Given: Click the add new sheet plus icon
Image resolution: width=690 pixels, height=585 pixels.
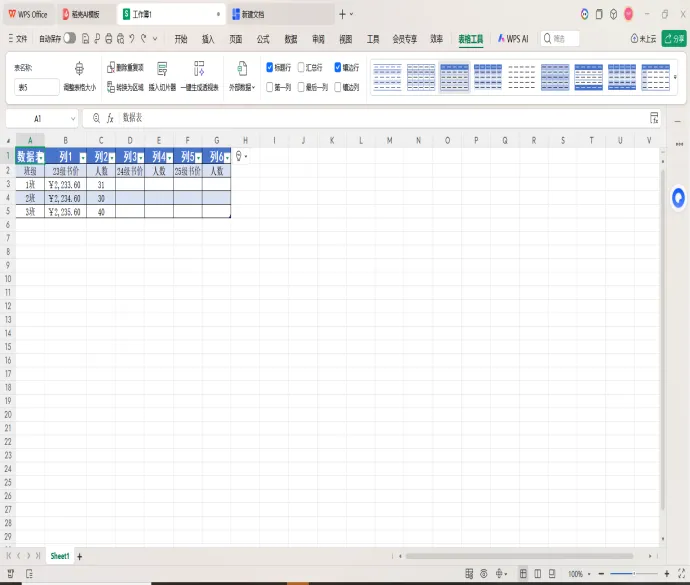Looking at the screenshot, I should pyautogui.click(x=80, y=557).
